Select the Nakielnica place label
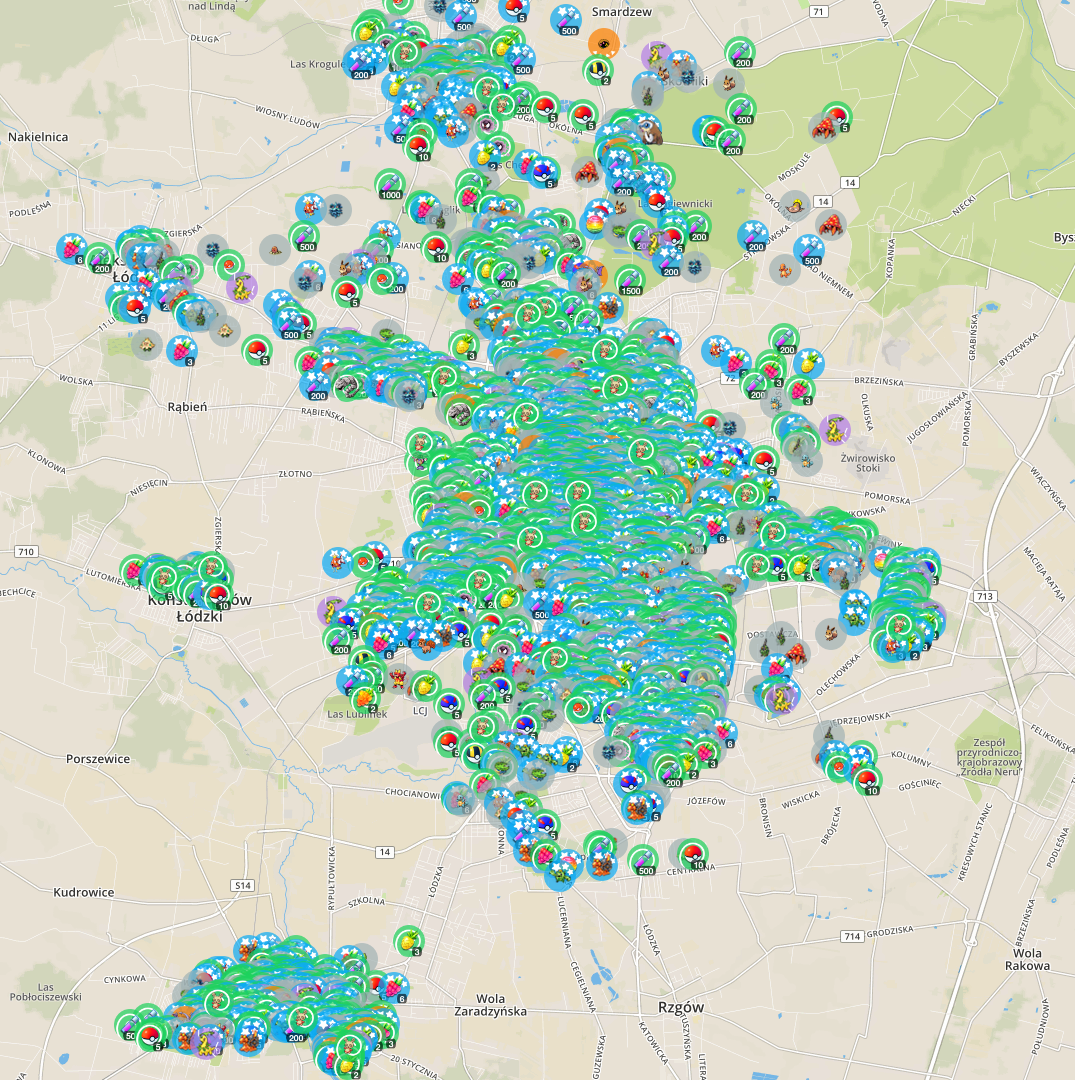This screenshot has height=1080, width=1075. (x=38, y=137)
